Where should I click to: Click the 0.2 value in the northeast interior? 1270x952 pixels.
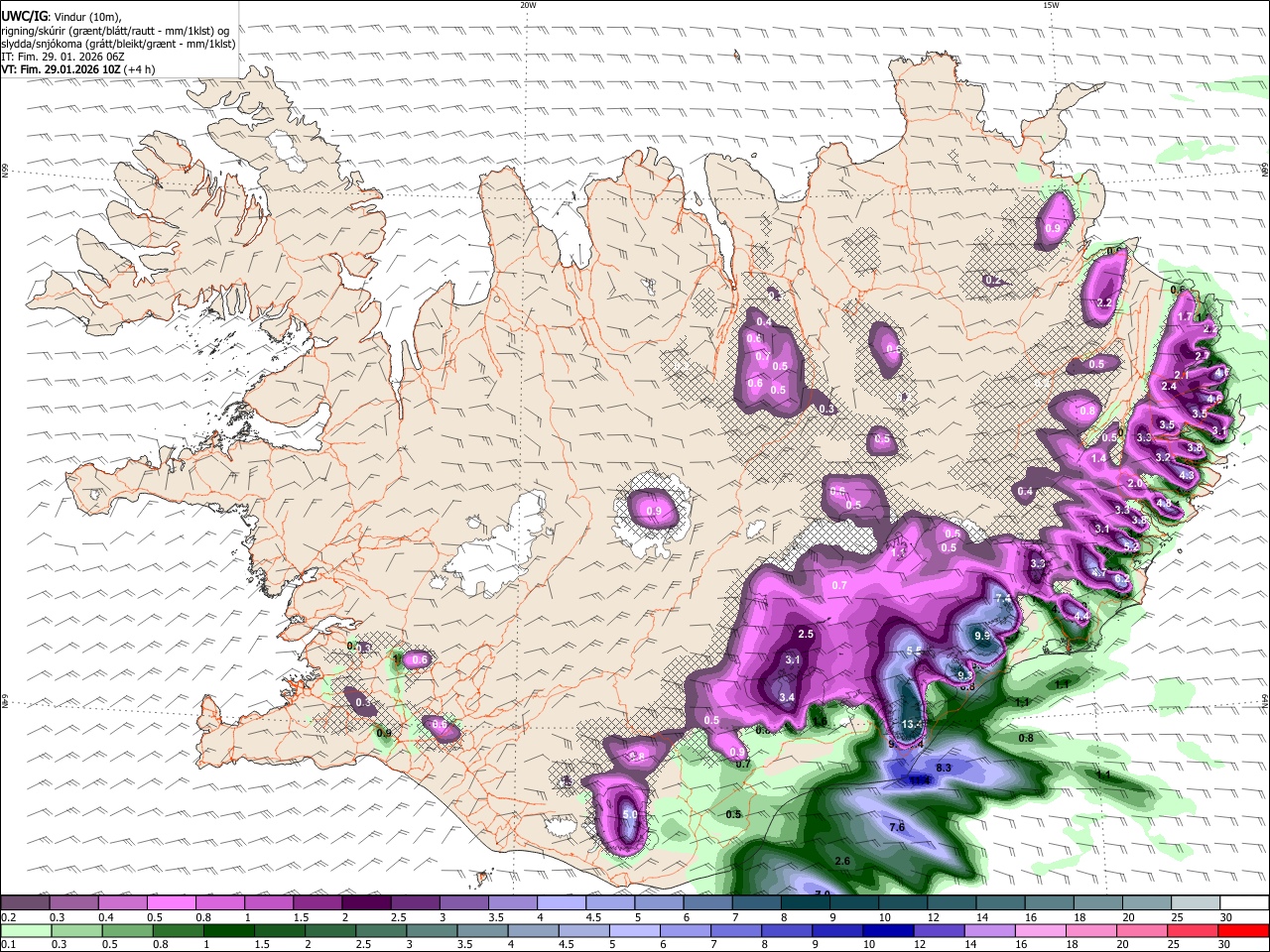[x=992, y=281]
